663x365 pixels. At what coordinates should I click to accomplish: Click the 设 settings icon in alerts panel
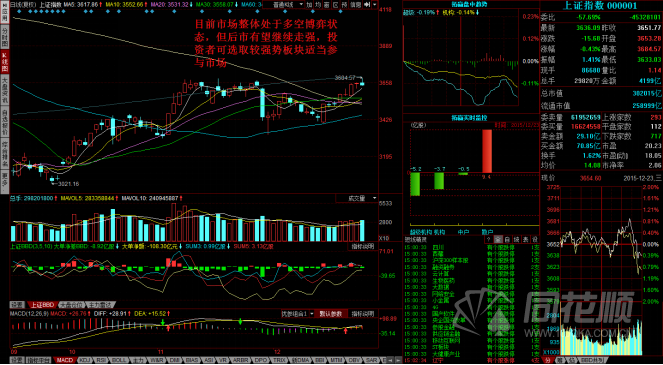coord(534,239)
